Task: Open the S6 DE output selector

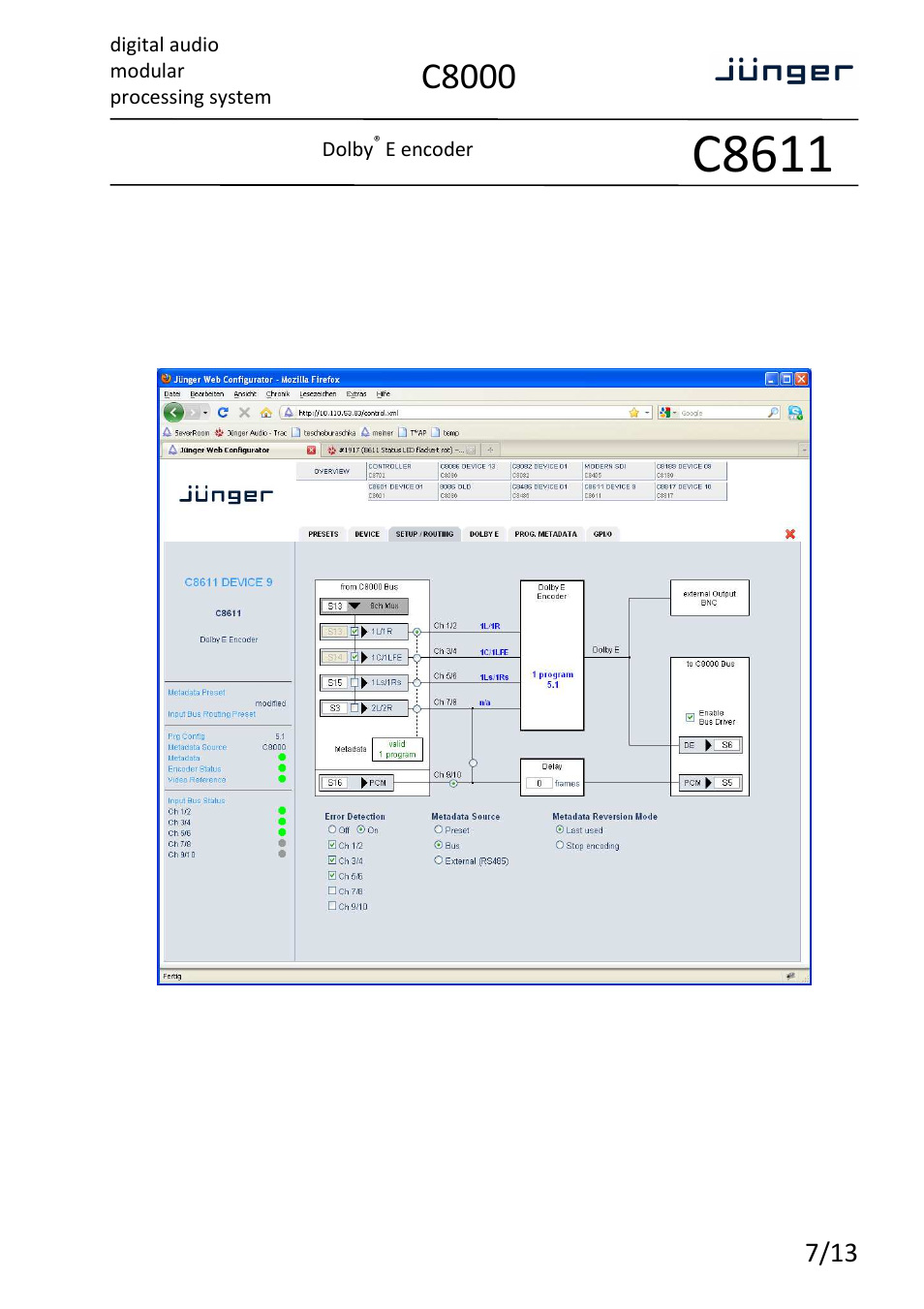Action: [727, 745]
